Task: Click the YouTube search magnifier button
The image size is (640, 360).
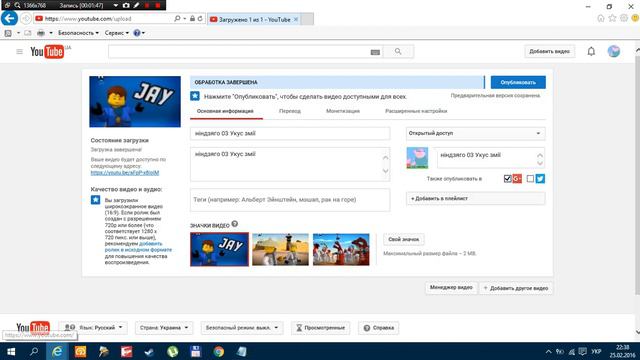Action: click(x=398, y=51)
